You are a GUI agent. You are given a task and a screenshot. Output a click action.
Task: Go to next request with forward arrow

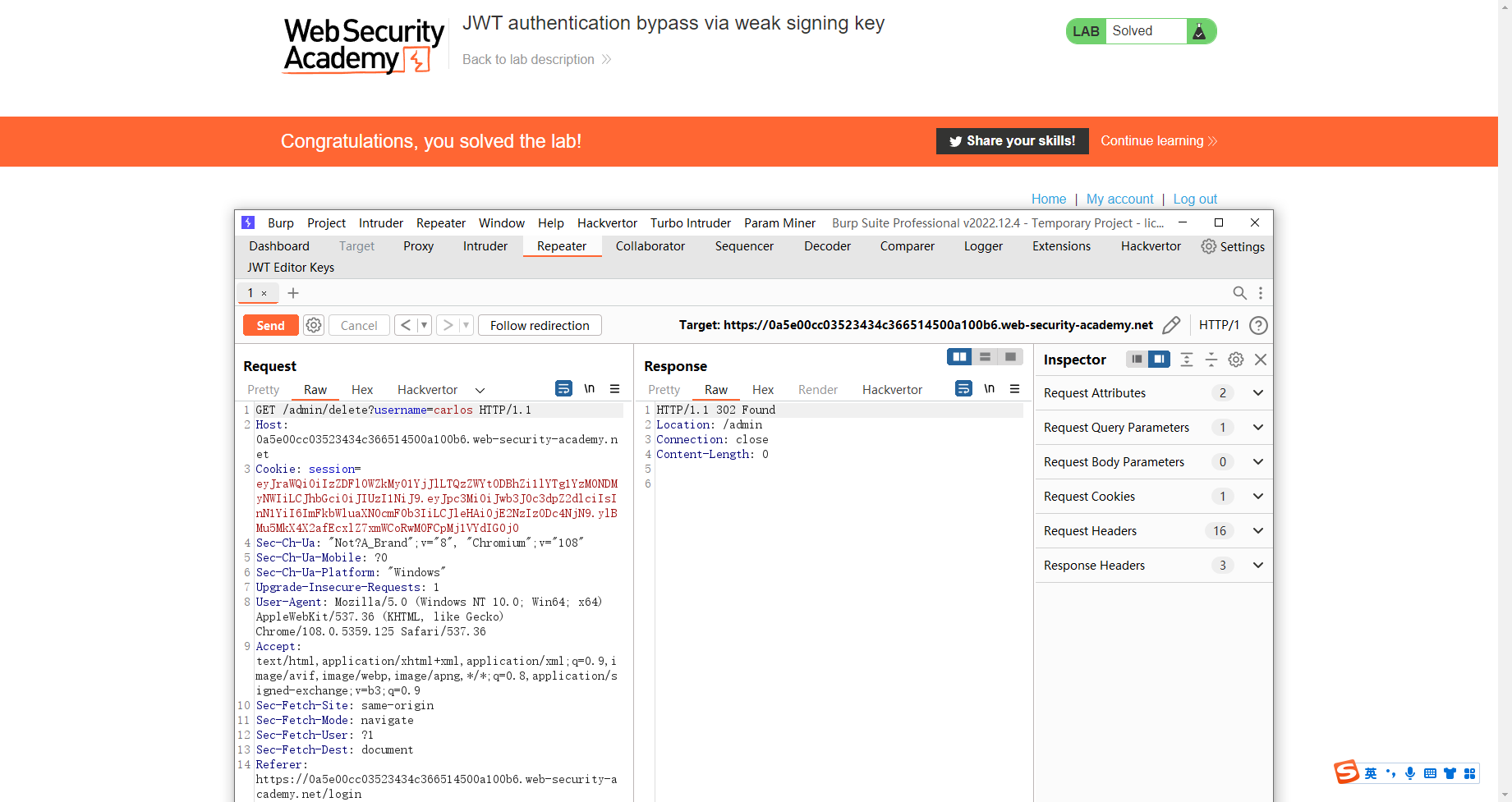click(x=448, y=325)
